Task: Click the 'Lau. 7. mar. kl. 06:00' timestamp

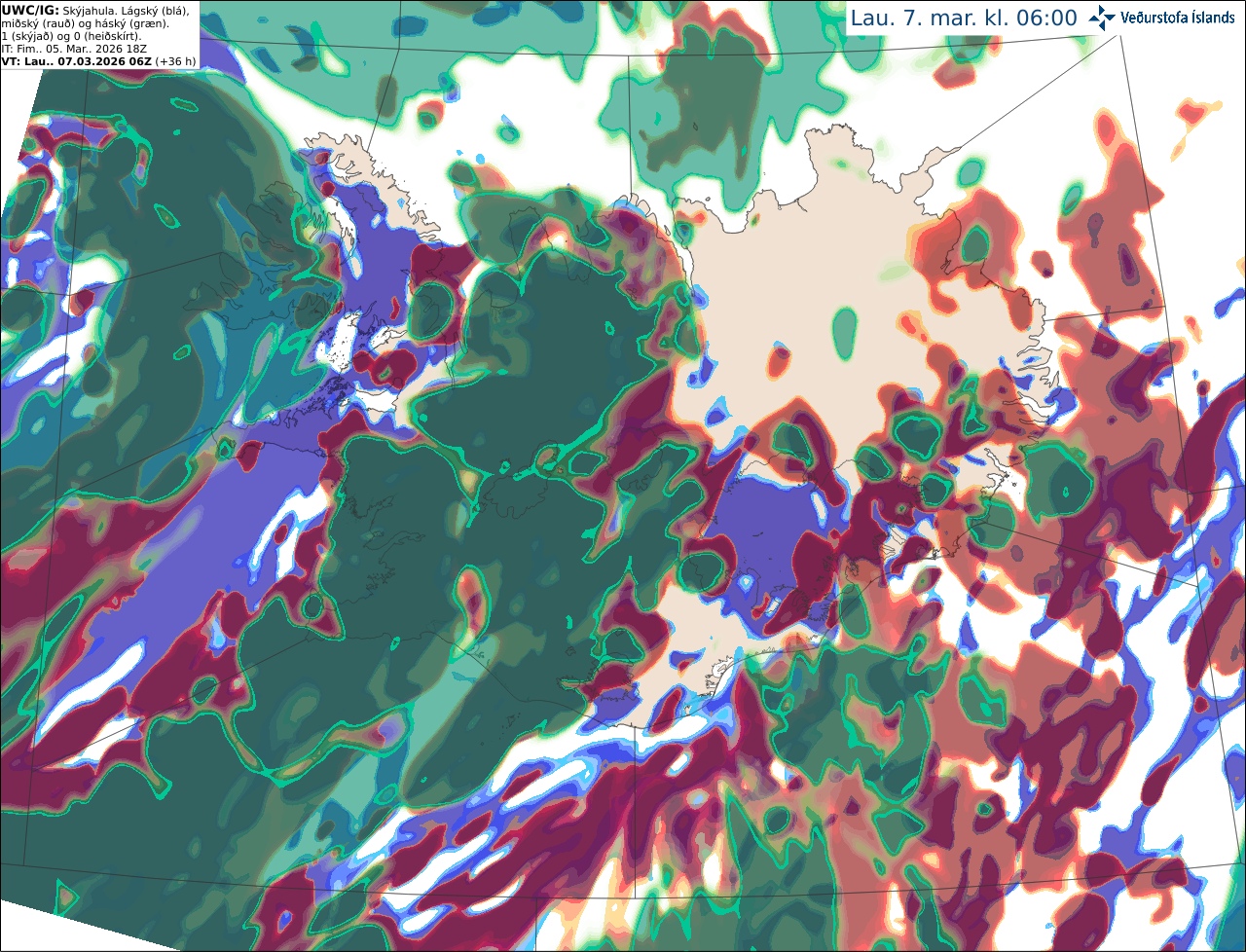Action: pos(964,18)
